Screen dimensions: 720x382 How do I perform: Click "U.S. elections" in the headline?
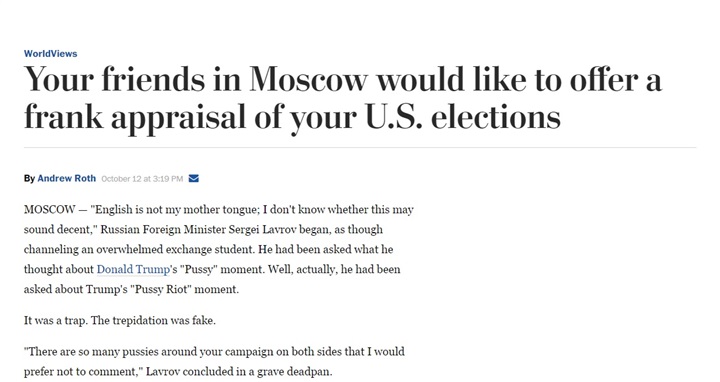[463, 116]
